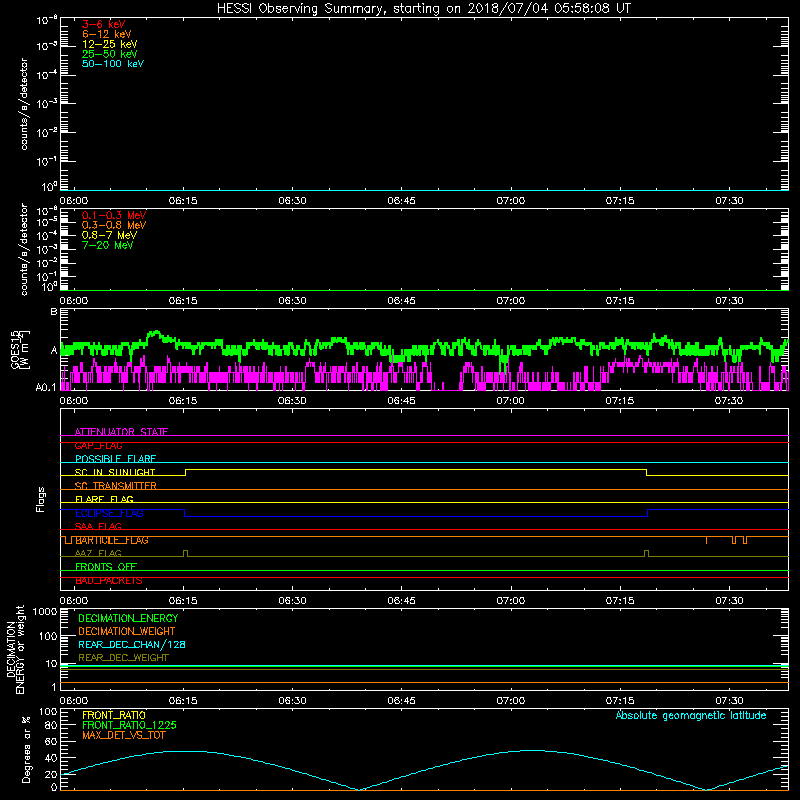
Task: Click the SC_IN_SUNLIGHT rising step near 06:15
Action: [186, 472]
